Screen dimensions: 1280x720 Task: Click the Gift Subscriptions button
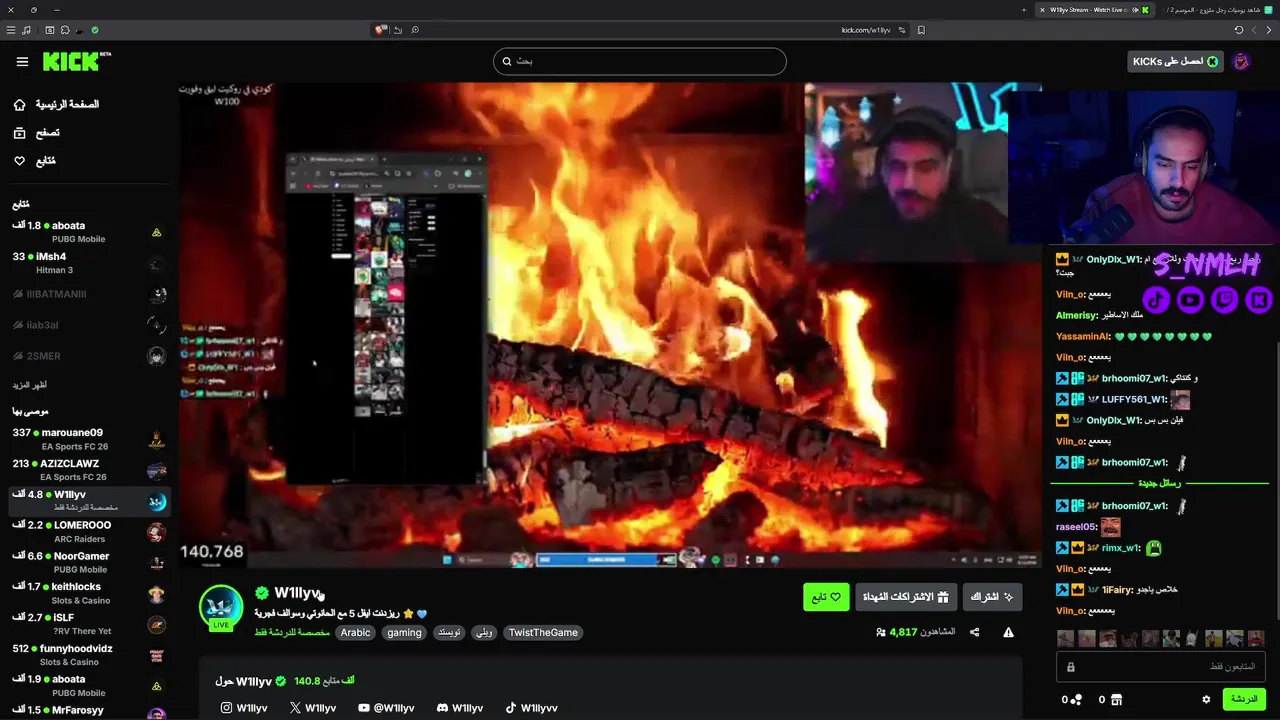pyautogui.click(x=906, y=597)
